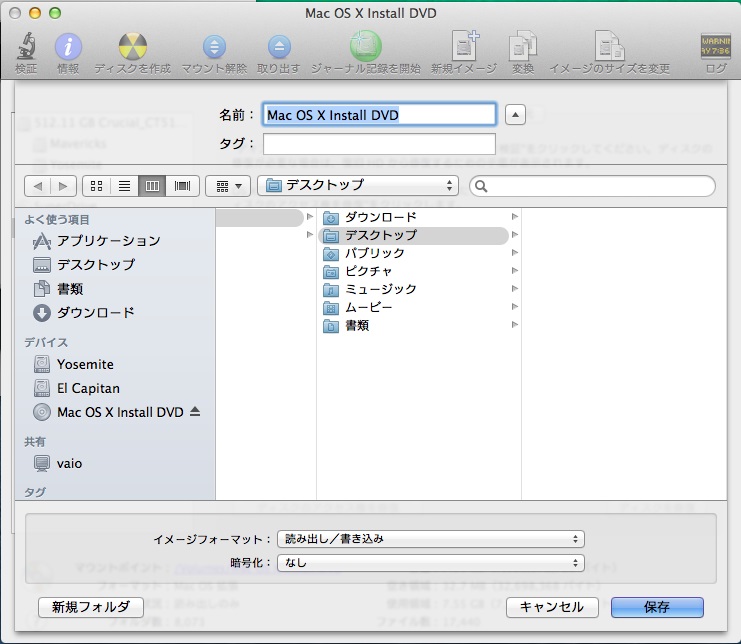The width and height of the screenshot is (741, 644).
Task: Click the Verify (検証) microscope icon
Action: coord(26,46)
